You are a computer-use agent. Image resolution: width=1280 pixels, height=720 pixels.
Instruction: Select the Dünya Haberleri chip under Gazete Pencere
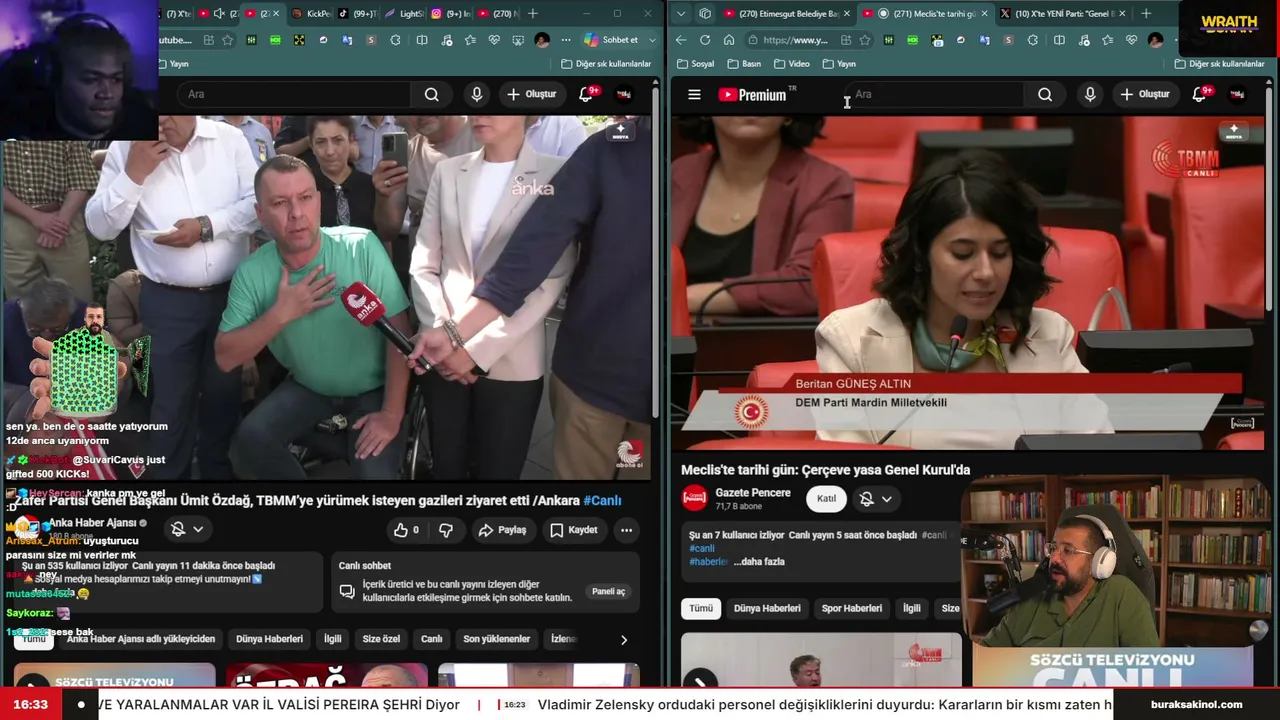point(767,608)
